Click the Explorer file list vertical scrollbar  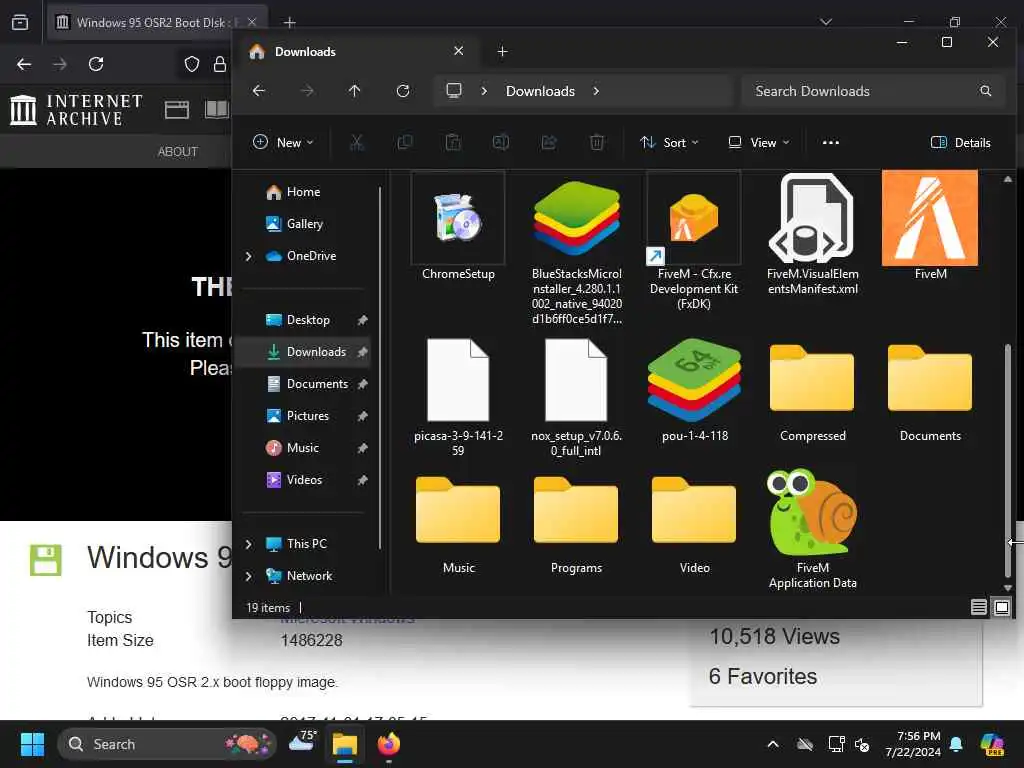click(x=1008, y=460)
